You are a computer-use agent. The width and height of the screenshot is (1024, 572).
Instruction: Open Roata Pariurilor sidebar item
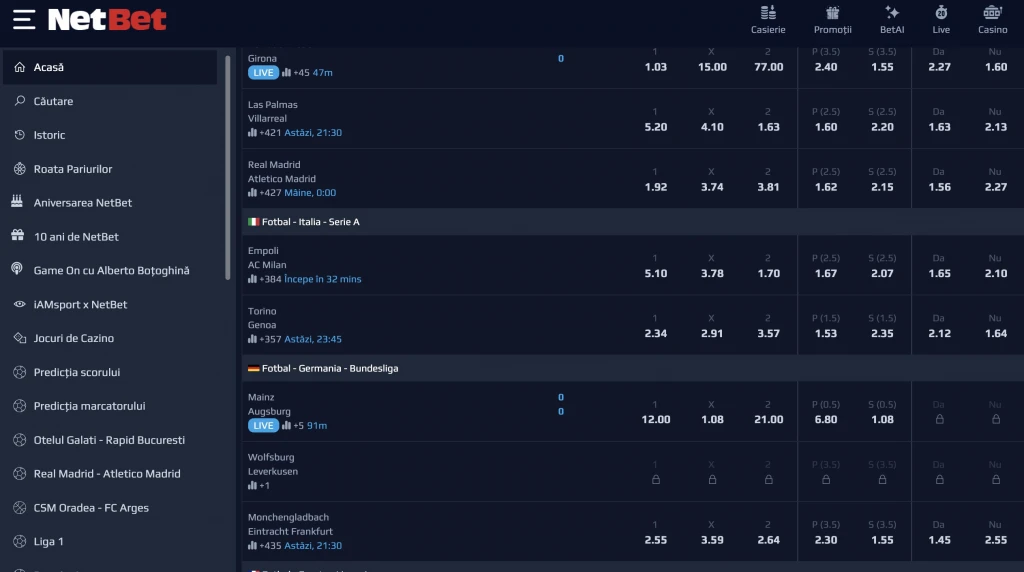(73, 169)
